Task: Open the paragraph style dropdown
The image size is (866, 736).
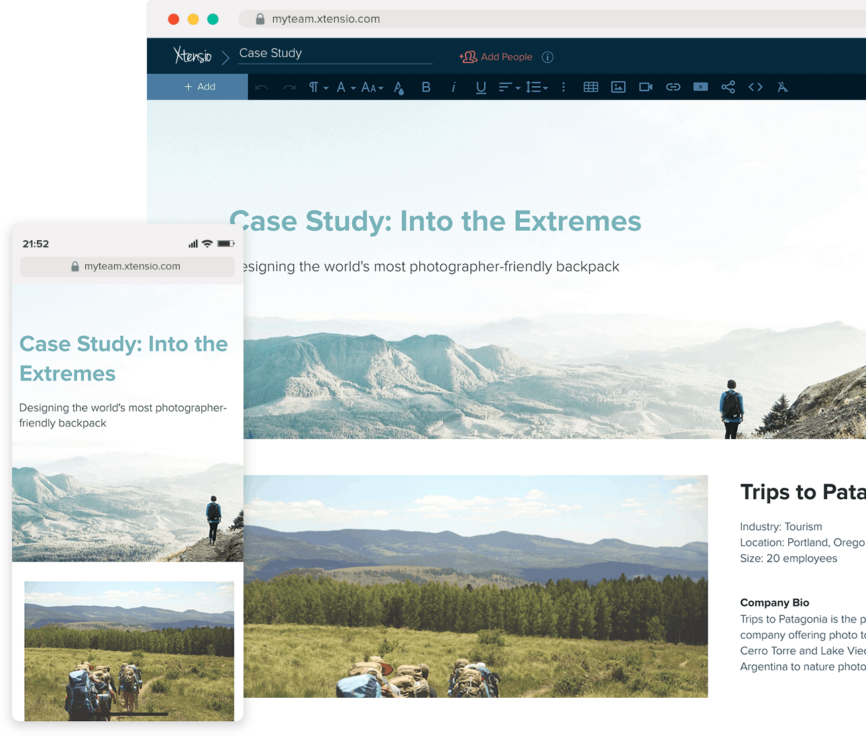Action: point(317,87)
